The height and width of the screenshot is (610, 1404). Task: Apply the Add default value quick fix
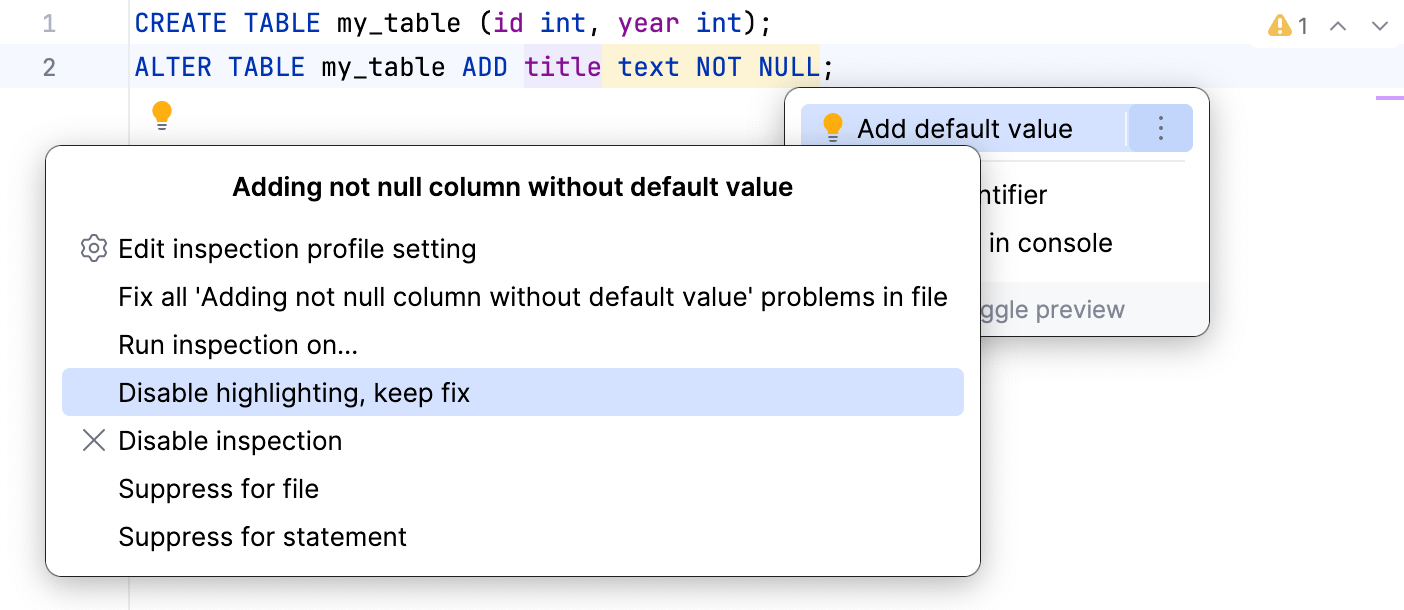point(964,128)
